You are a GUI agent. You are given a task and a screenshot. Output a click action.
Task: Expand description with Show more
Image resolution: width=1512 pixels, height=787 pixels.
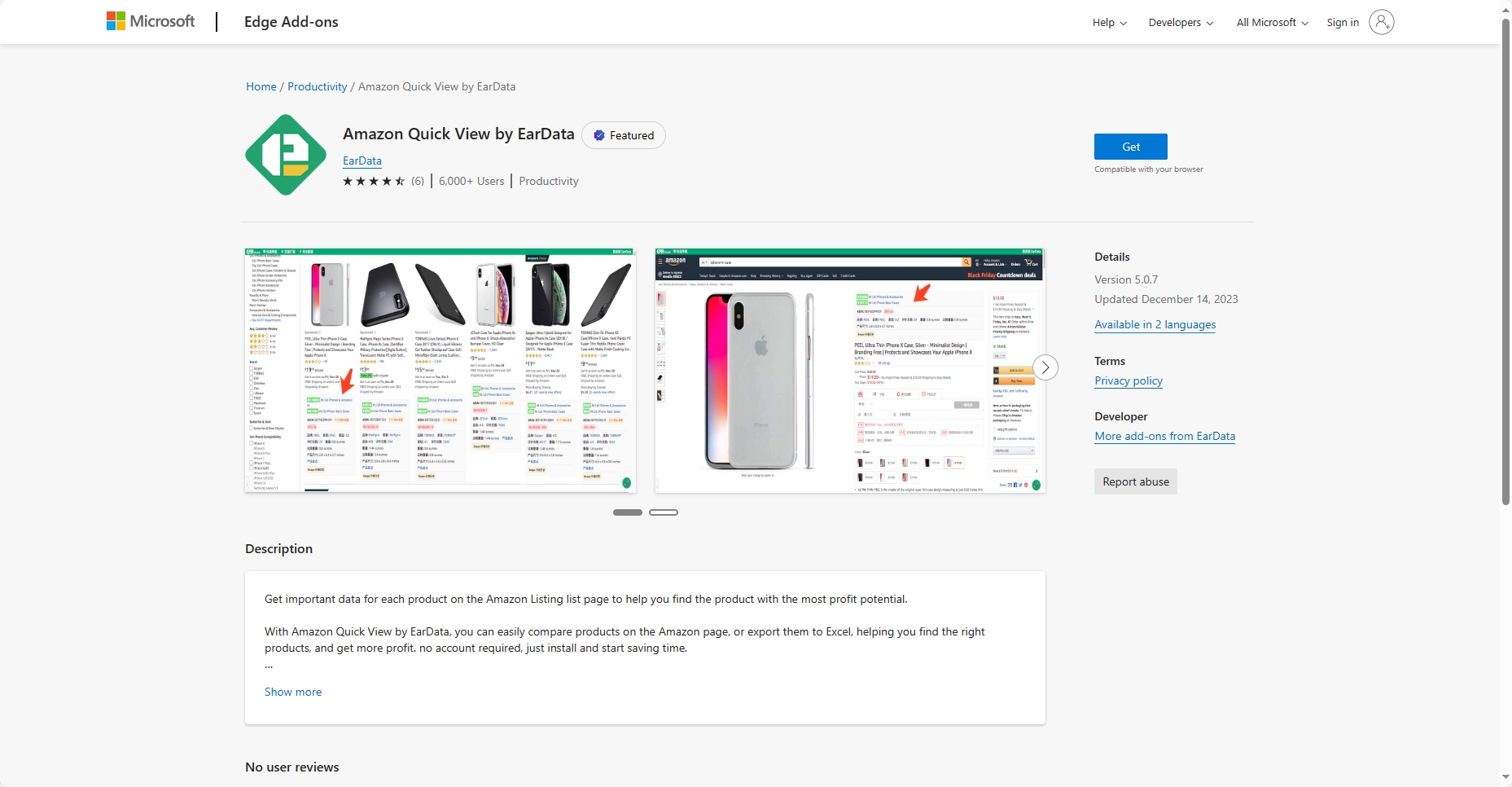(293, 692)
